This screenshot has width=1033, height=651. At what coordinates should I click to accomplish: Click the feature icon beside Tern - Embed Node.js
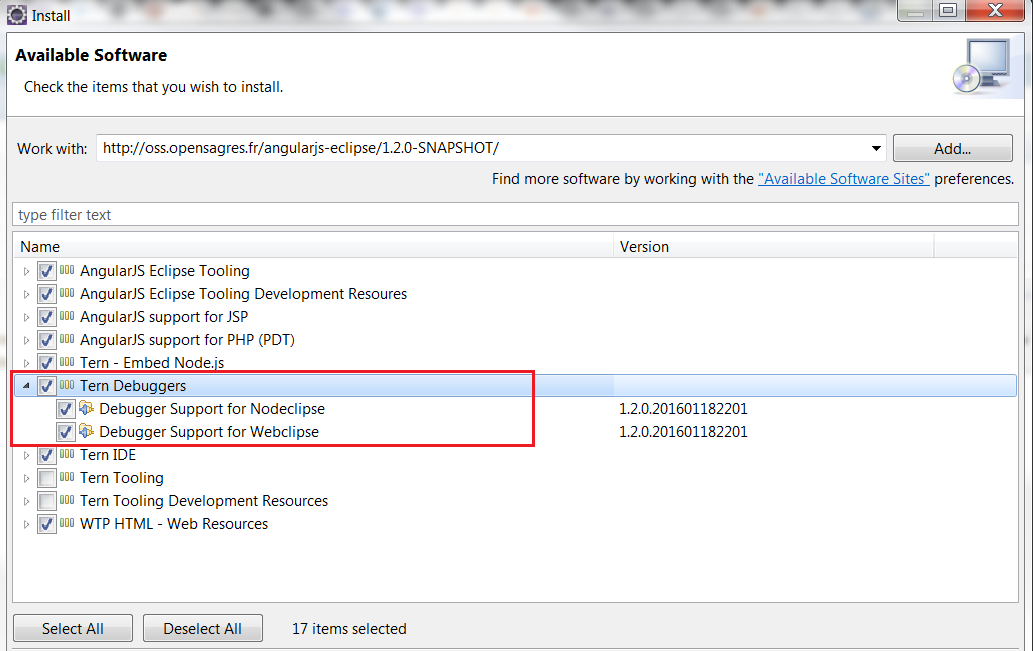pyautogui.click(x=65, y=362)
